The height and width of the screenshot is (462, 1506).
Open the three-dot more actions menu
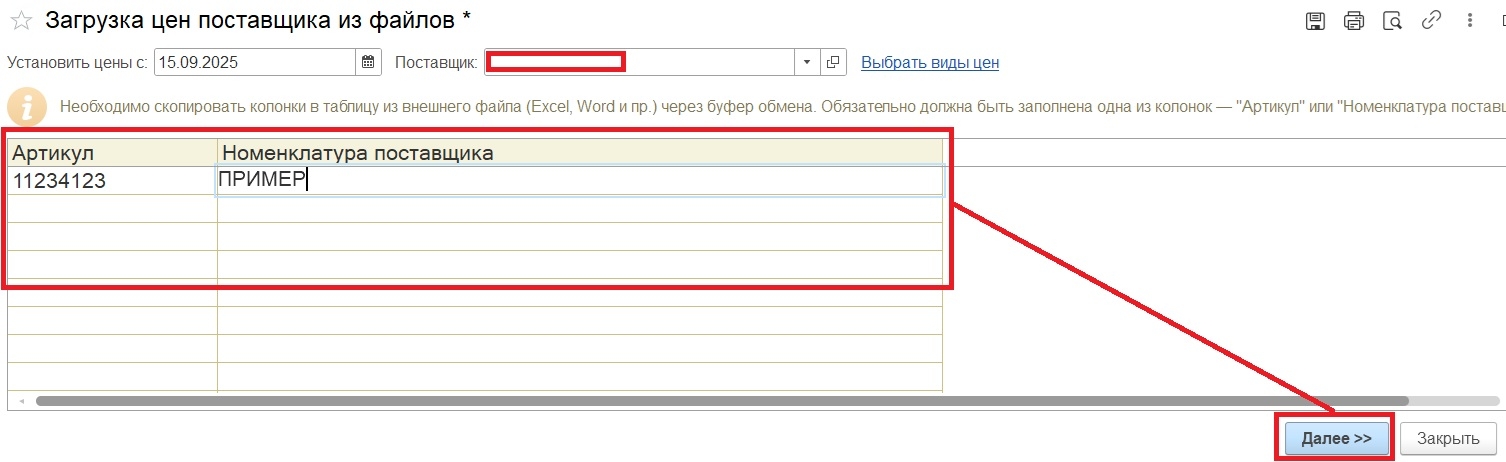[1469, 20]
